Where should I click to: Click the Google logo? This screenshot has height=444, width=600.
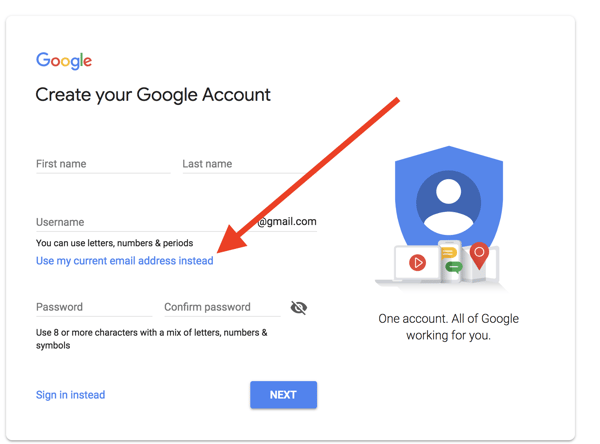tap(64, 60)
